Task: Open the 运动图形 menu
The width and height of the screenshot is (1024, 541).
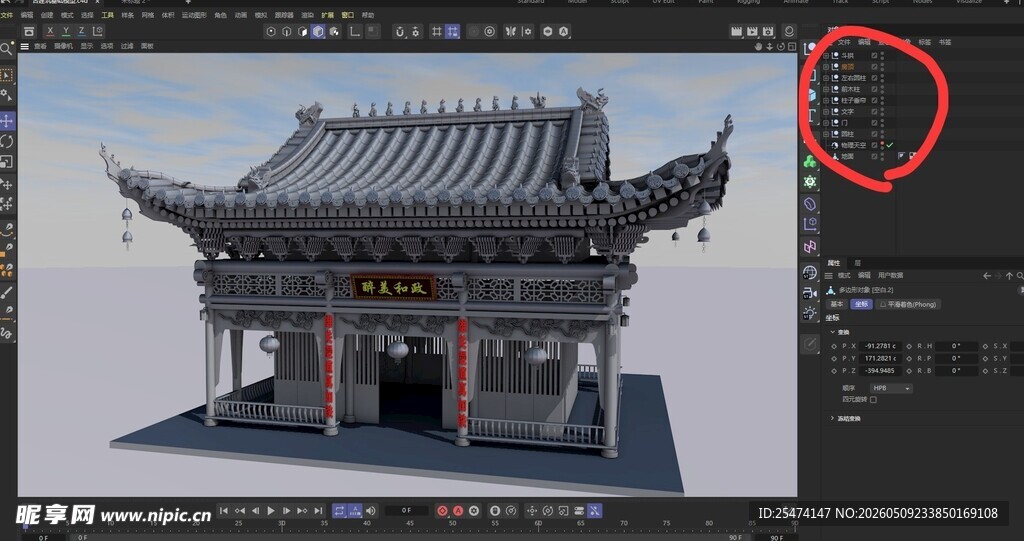Action: (x=194, y=15)
